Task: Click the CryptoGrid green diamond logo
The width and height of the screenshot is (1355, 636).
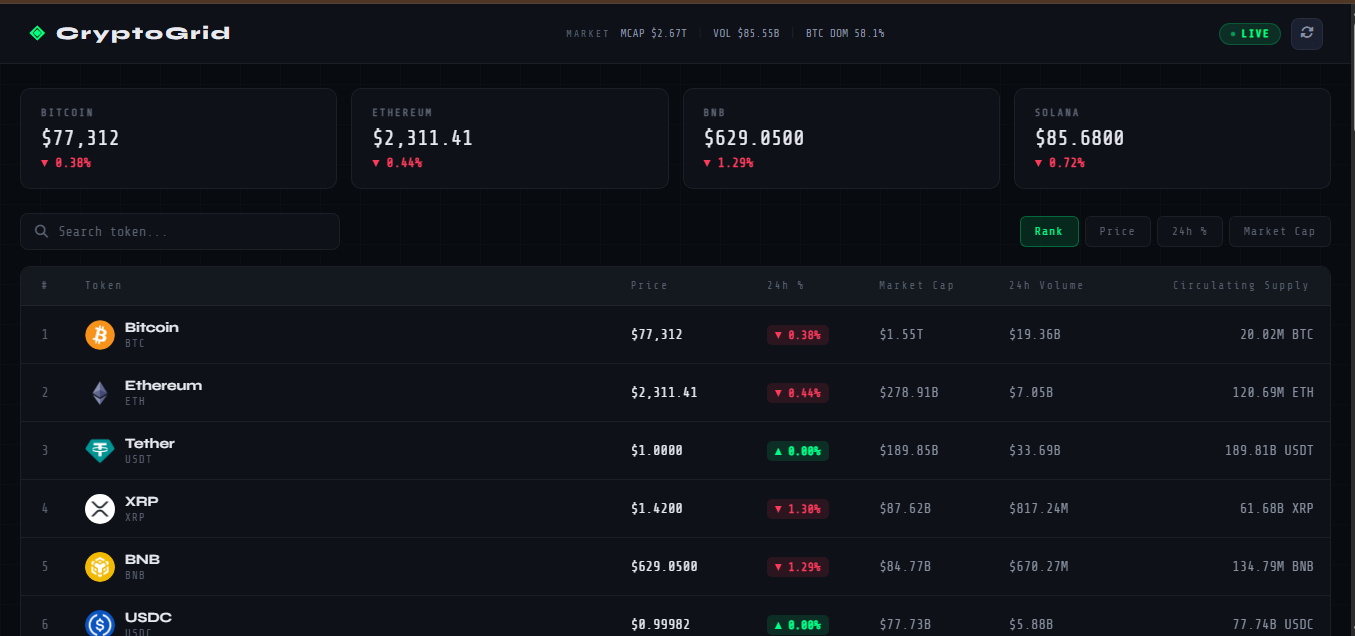Action: 37,33
